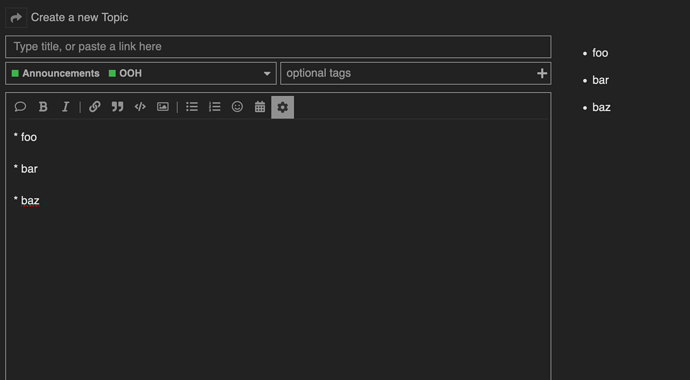Click the speech bubble icon in the toolbar
The image size is (690, 380).
pyautogui.click(x=20, y=107)
